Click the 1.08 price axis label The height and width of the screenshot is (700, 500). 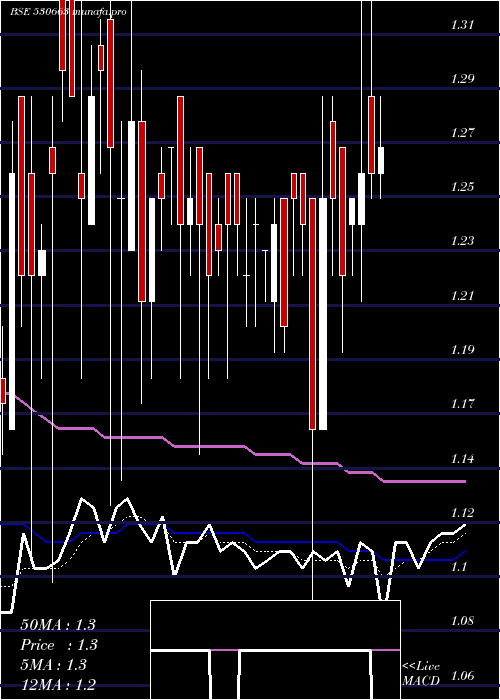coord(462,621)
